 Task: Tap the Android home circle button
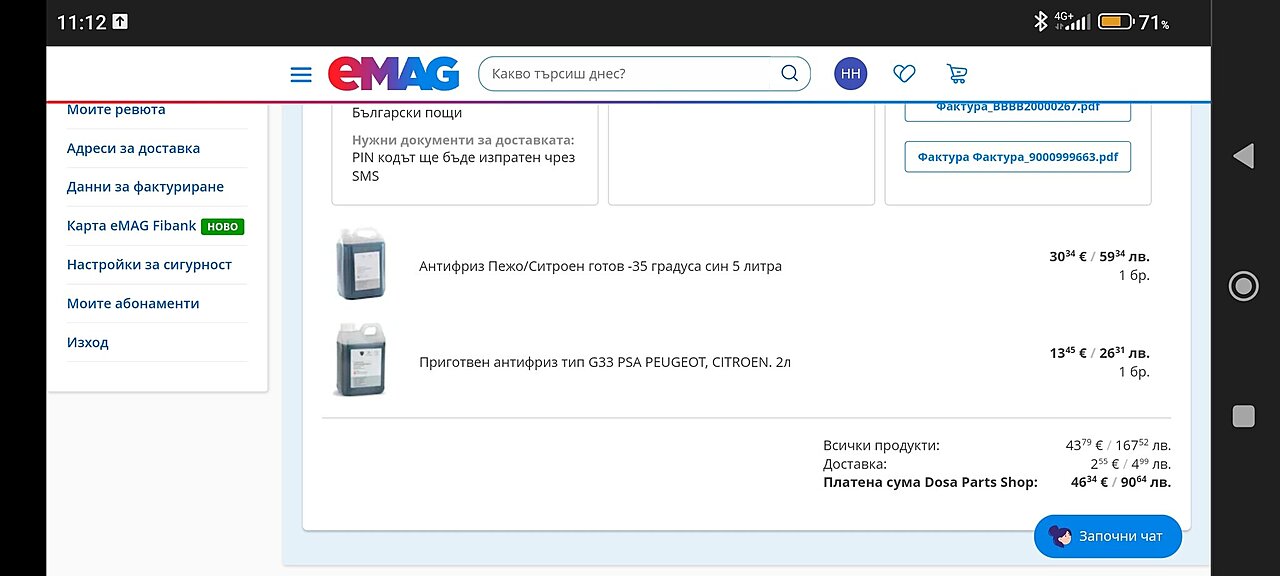[1243, 286]
